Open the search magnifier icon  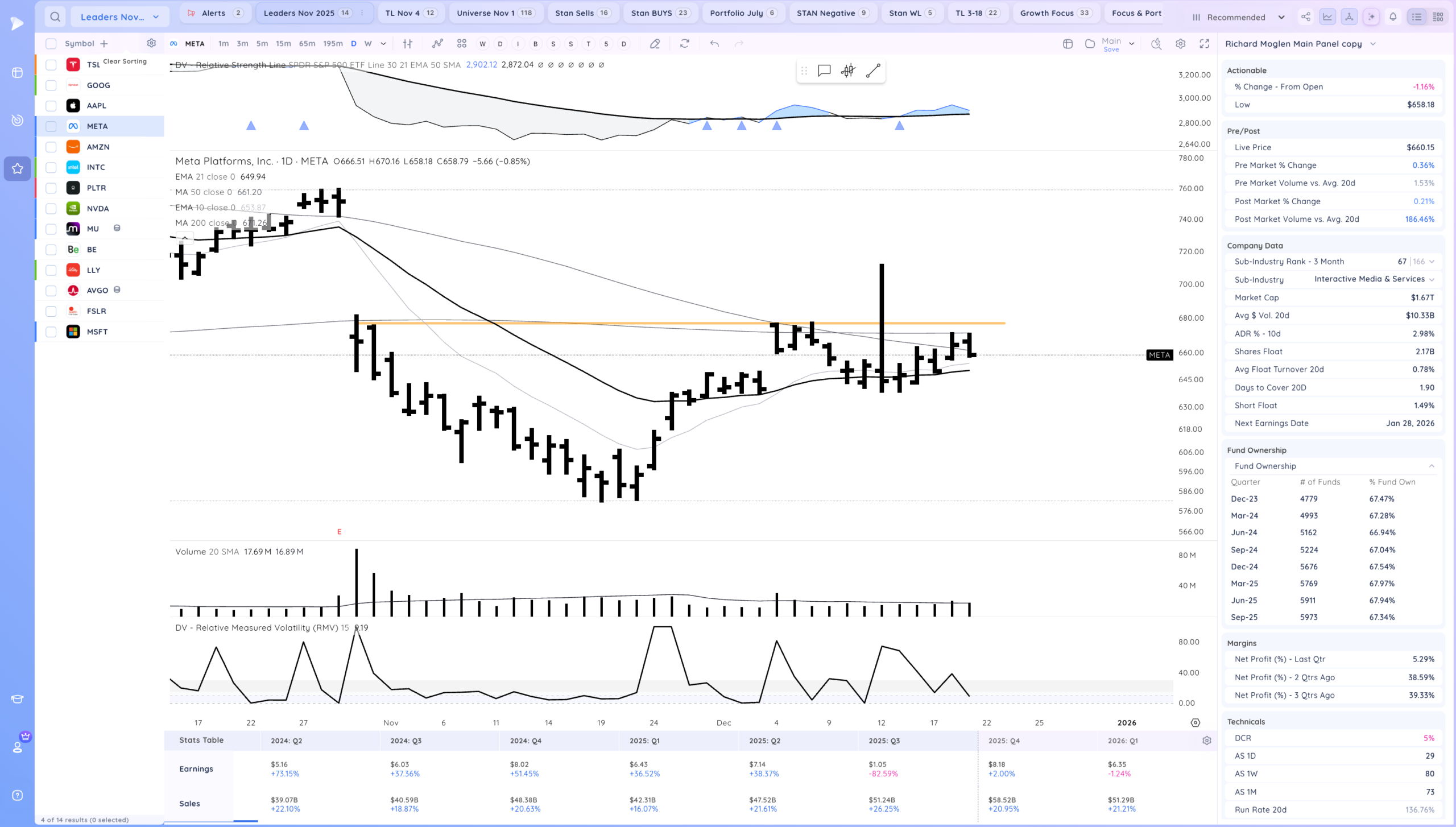click(55, 17)
